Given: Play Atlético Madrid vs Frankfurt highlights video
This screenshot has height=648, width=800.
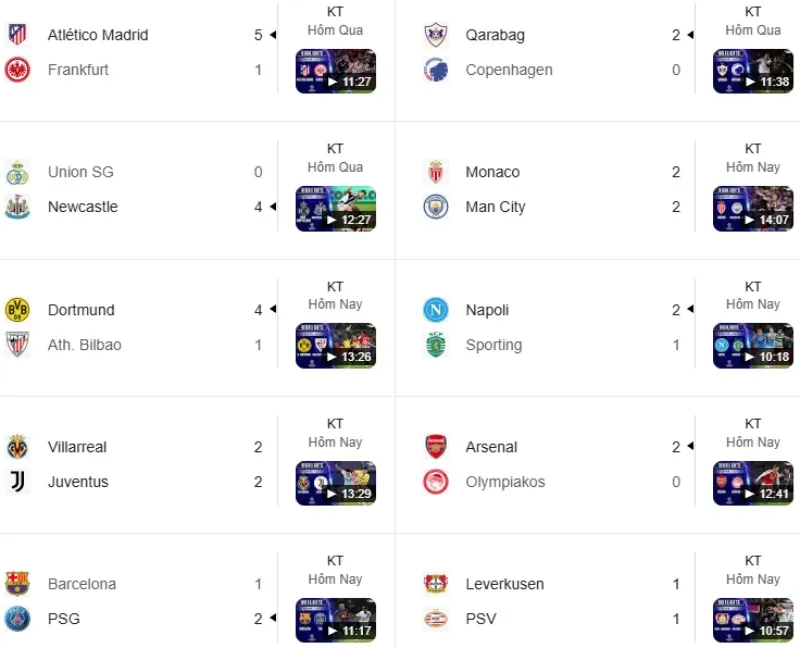Looking at the screenshot, I should click(x=336, y=71).
